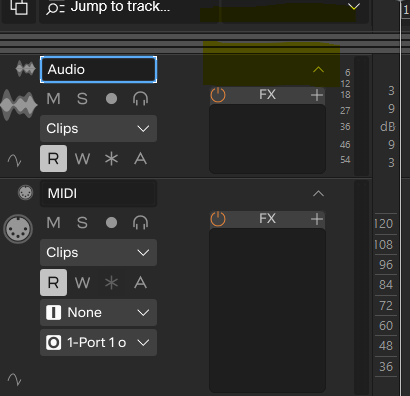
Task: Enable input echo headphones on Audio track
Action: click(x=140, y=99)
